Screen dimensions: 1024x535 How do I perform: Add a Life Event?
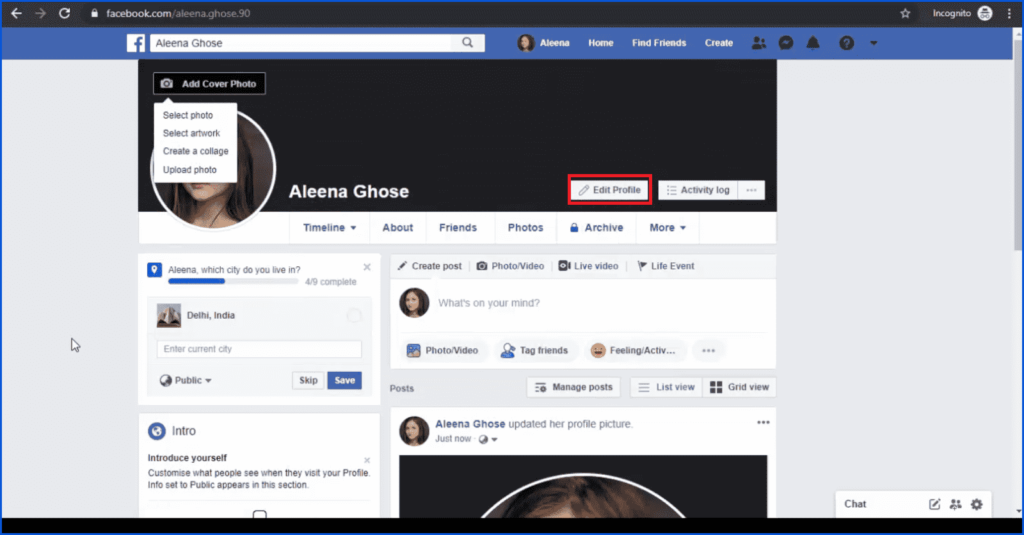point(665,266)
